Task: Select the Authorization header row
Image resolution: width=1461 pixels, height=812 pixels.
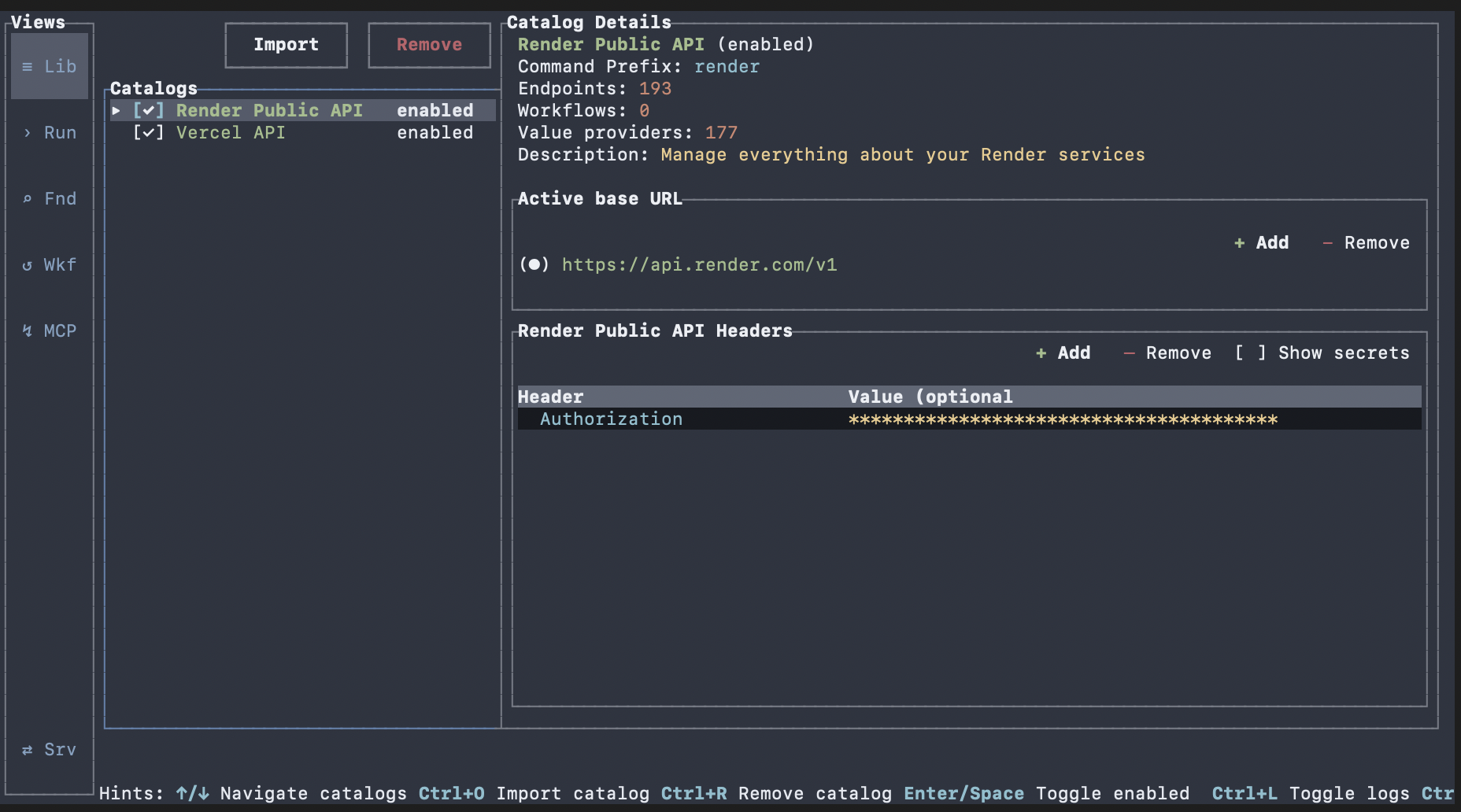Action: [x=611, y=419]
